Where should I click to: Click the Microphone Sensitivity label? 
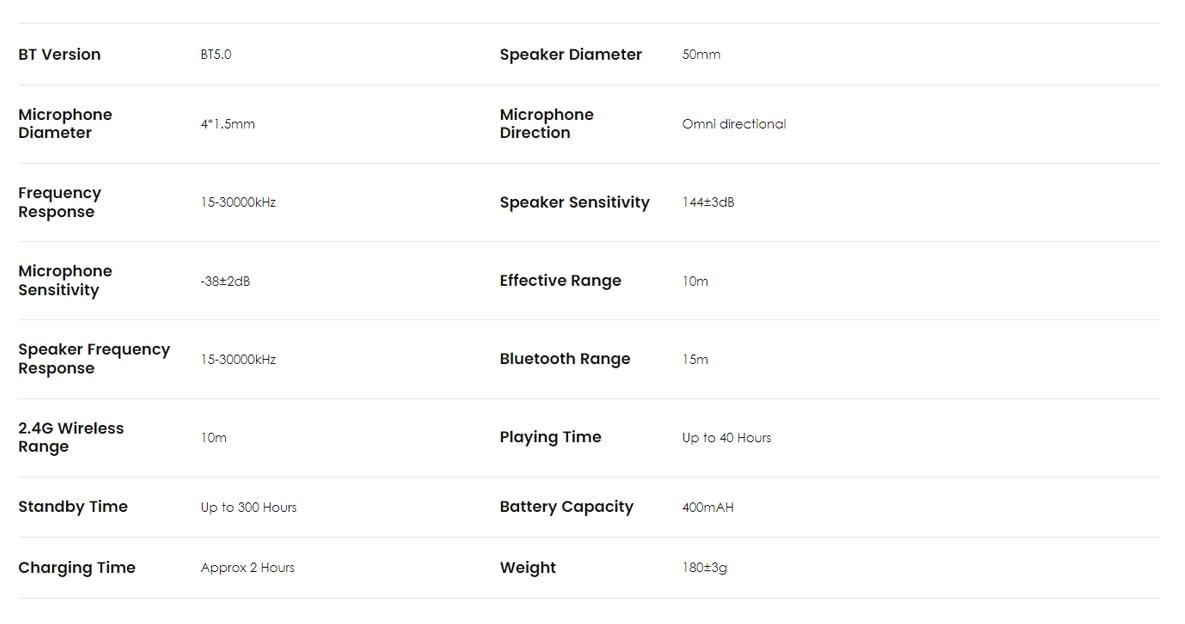click(65, 280)
